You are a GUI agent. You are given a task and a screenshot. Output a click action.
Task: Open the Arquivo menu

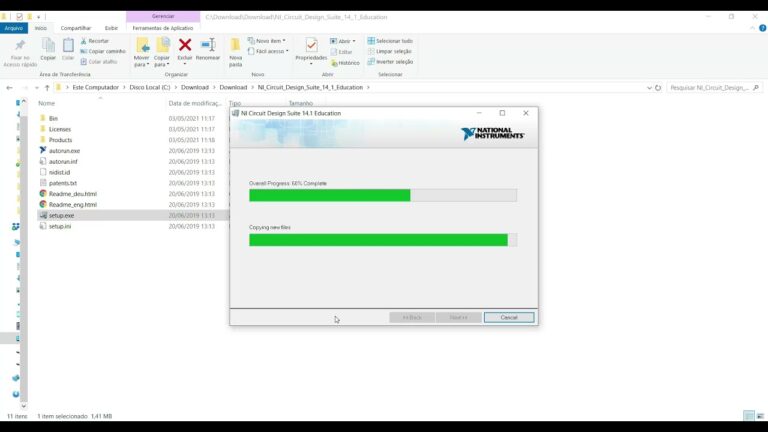14,28
